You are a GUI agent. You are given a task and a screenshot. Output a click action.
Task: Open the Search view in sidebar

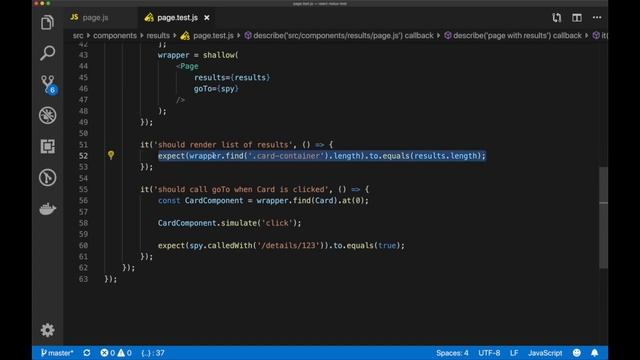47,53
